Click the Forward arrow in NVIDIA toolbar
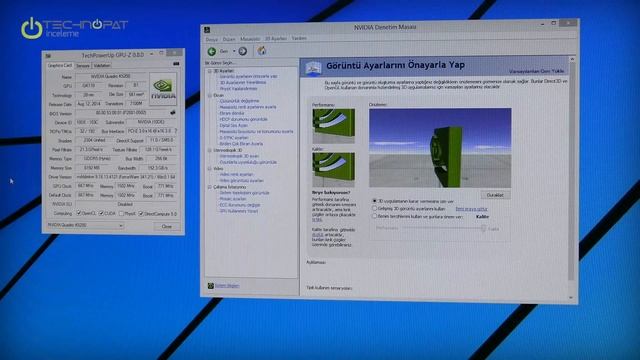This screenshot has height=360, width=640. (x=243, y=51)
